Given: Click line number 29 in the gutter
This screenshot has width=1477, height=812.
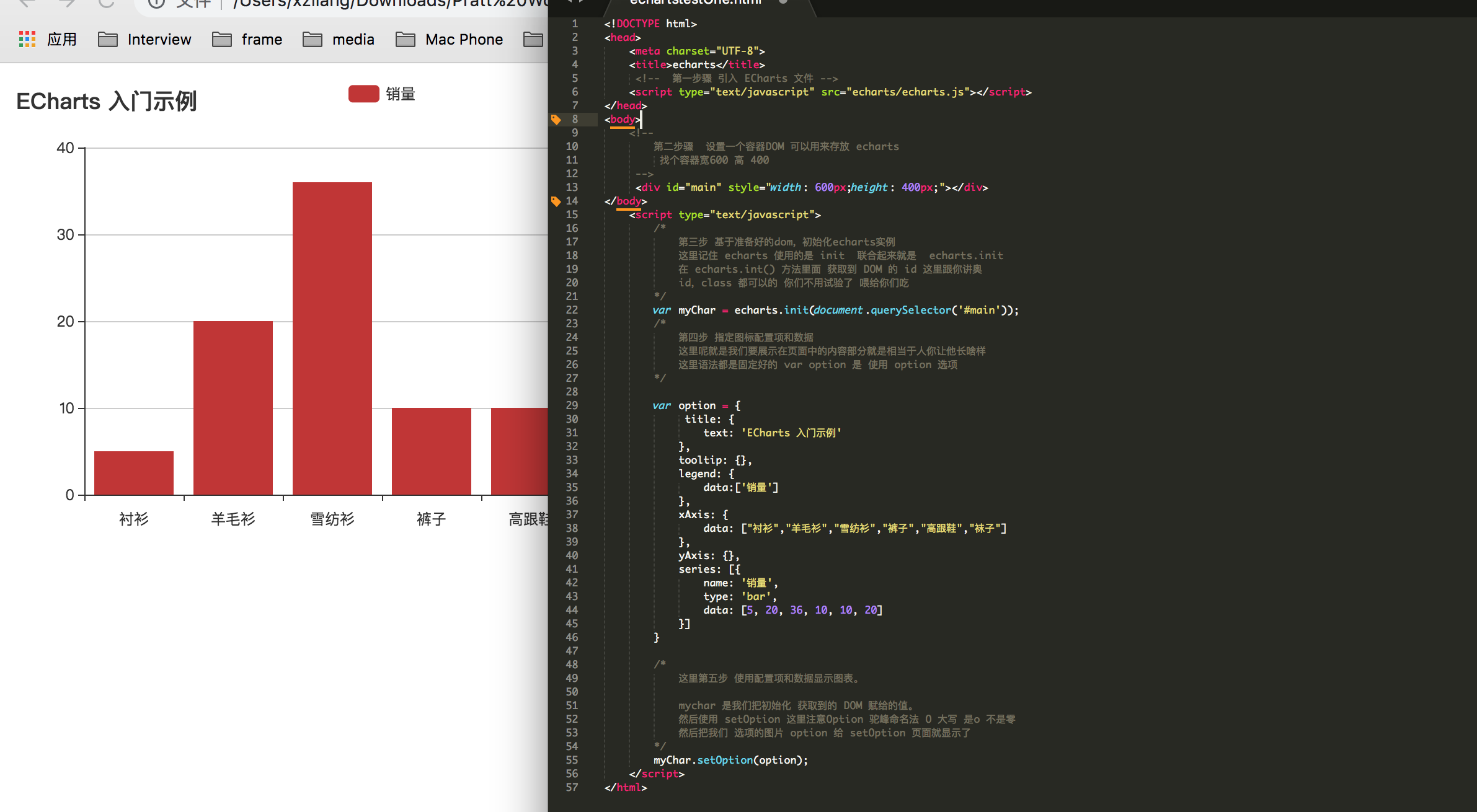Looking at the screenshot, I should pos(572,405).
